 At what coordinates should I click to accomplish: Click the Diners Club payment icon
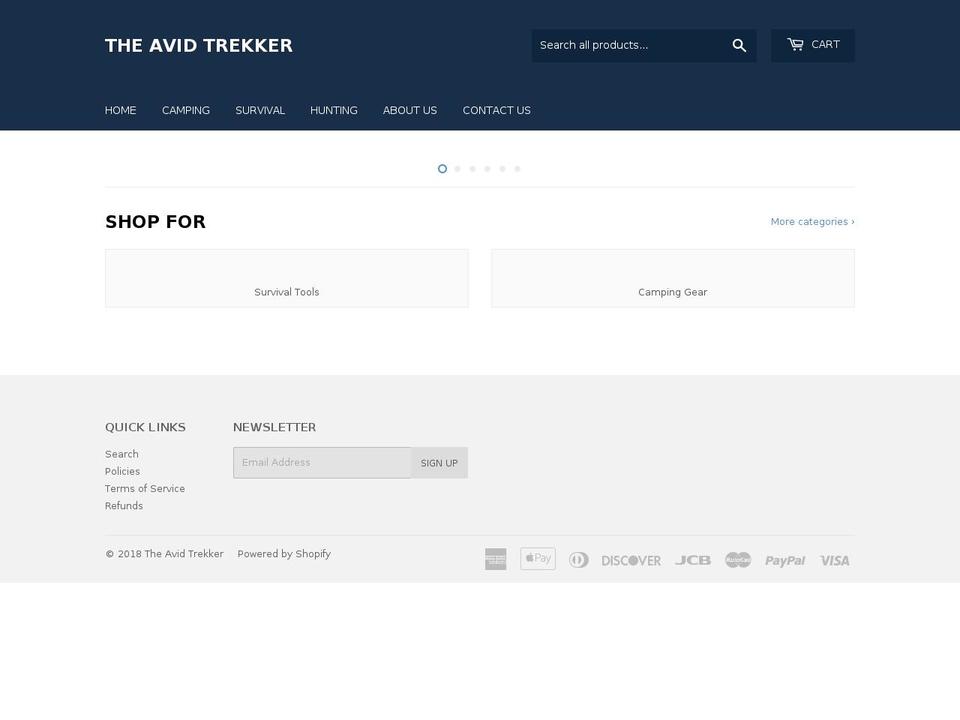pyautogui.click(x=579, y=560)
